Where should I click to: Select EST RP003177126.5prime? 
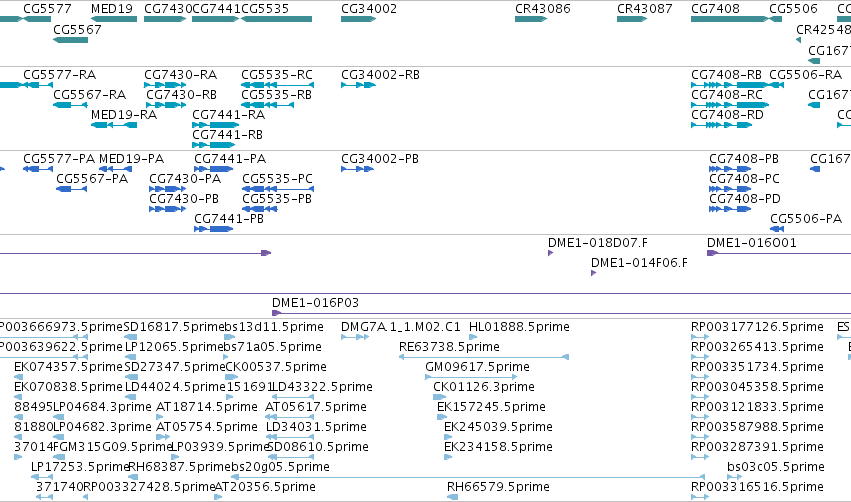point(700,337)
